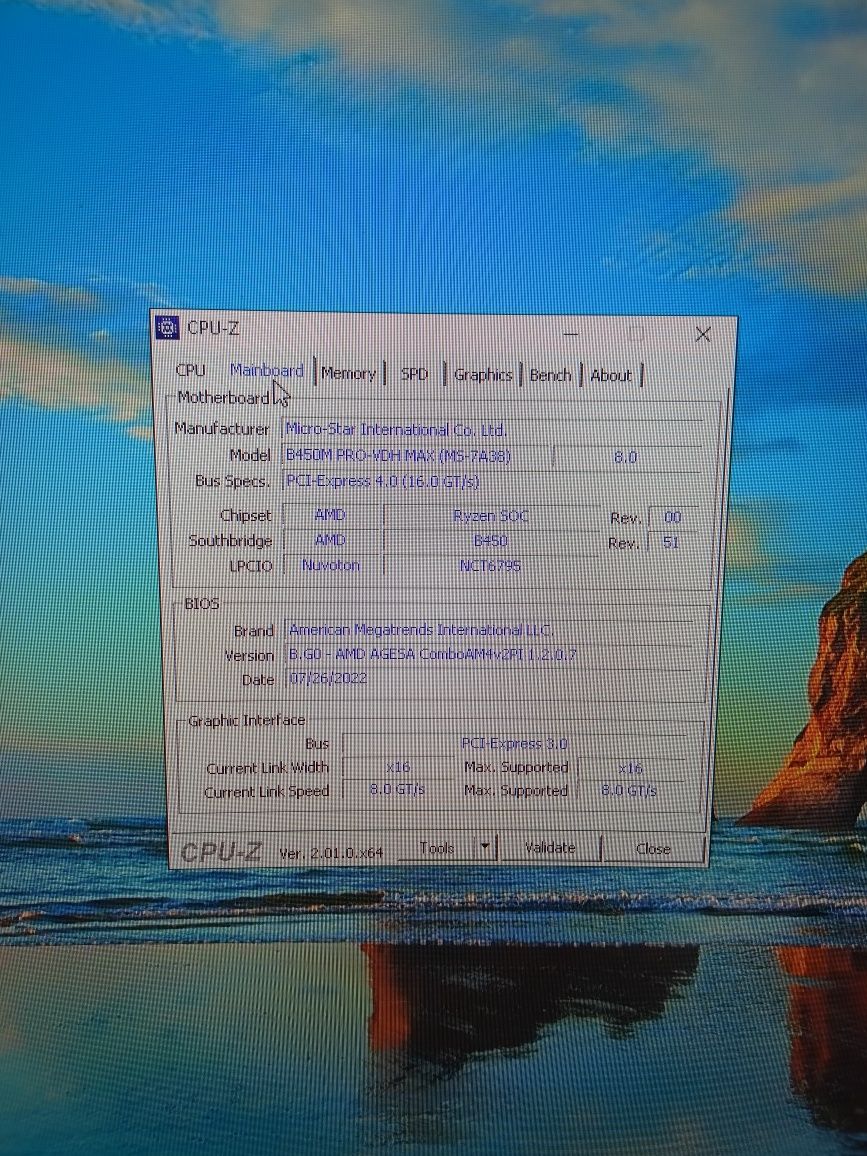Click the Tools button

(436, 849)
